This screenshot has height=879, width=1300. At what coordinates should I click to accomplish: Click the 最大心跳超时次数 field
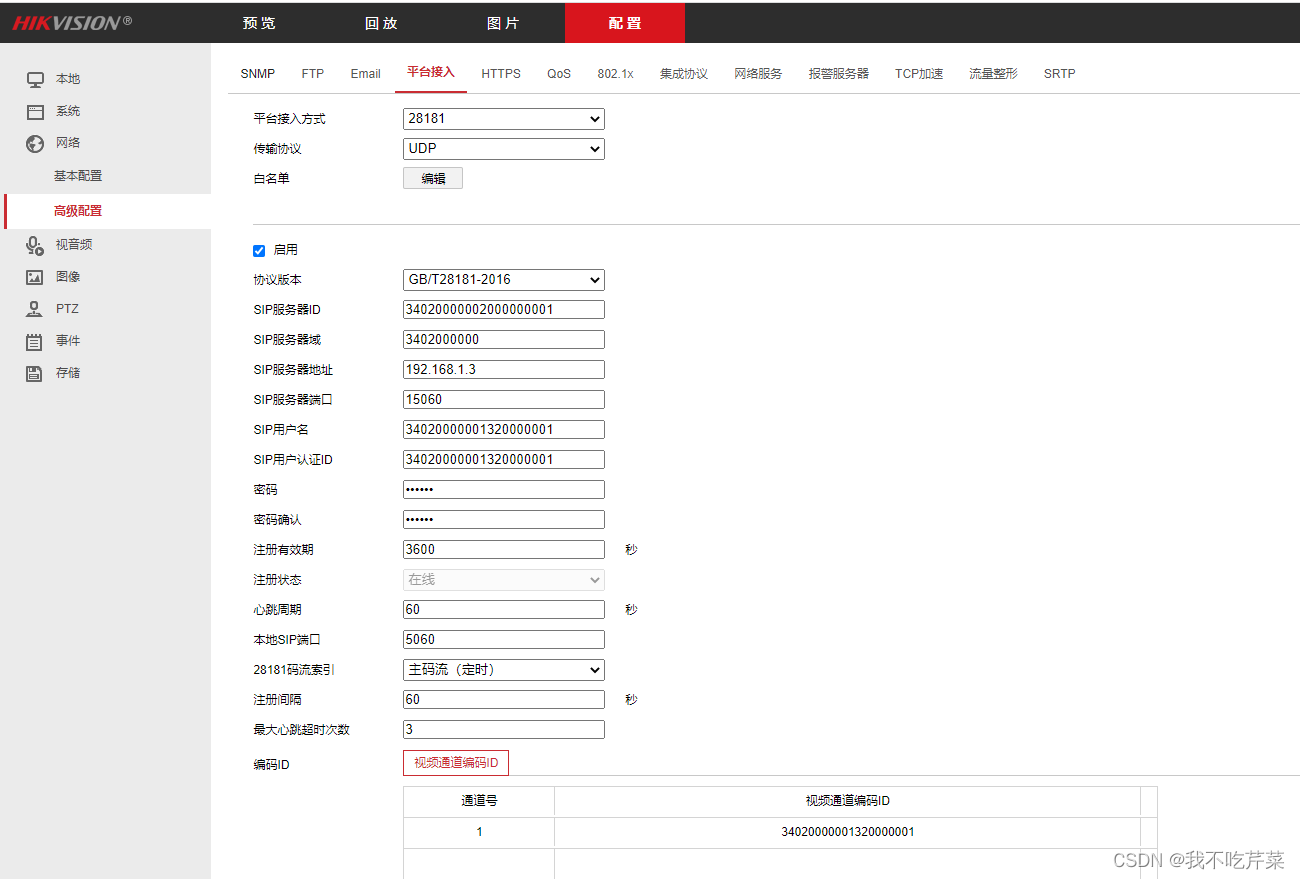[x=504, y=730]
